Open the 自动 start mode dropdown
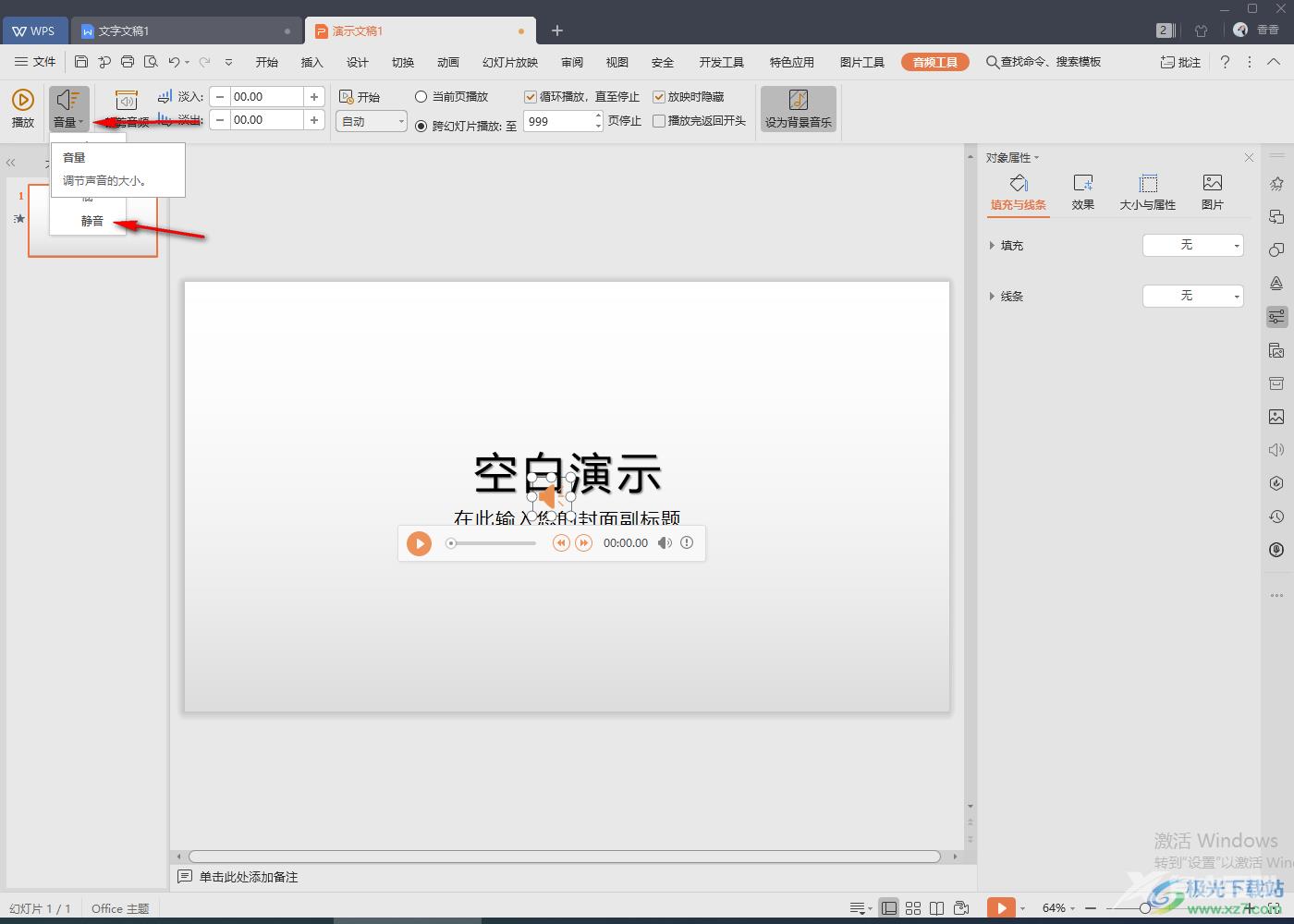The image size is (1294, 924). pyautogui.click(x=372, y=121)
